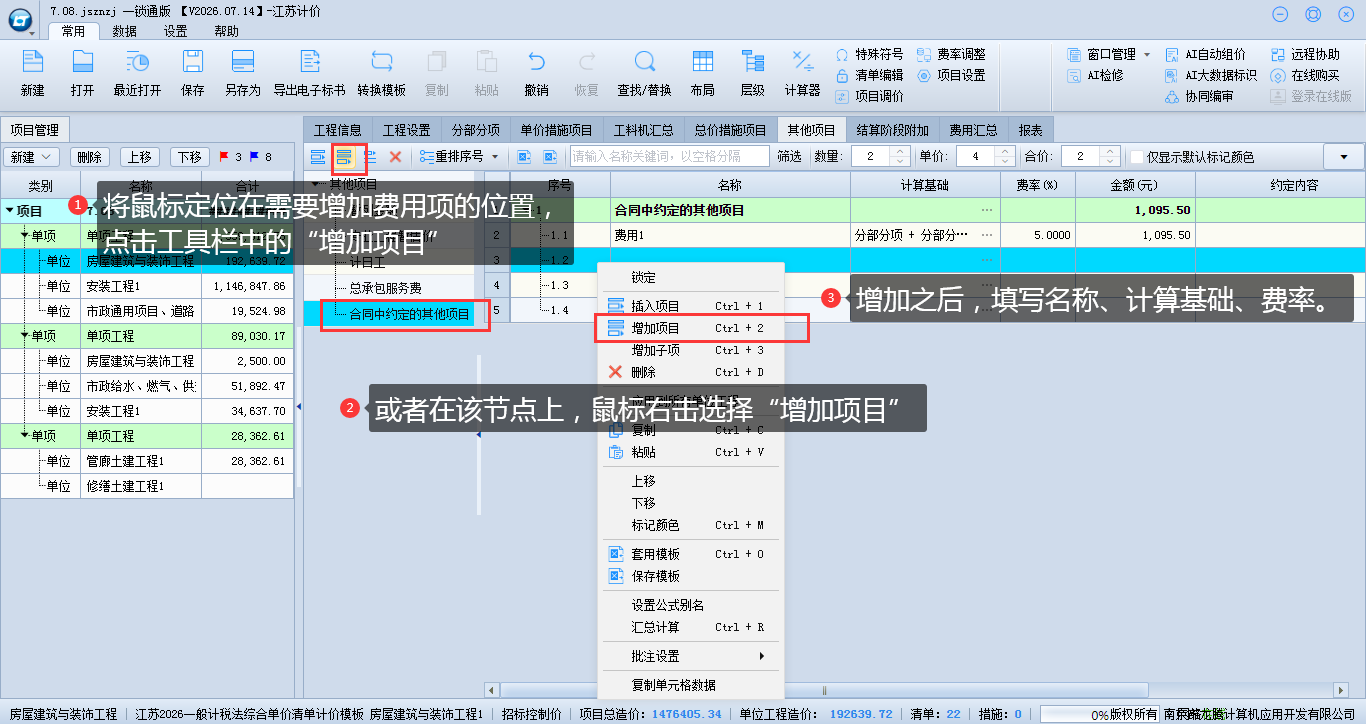
Task: Select 总承包服务费 tree item
Action: 385,288
